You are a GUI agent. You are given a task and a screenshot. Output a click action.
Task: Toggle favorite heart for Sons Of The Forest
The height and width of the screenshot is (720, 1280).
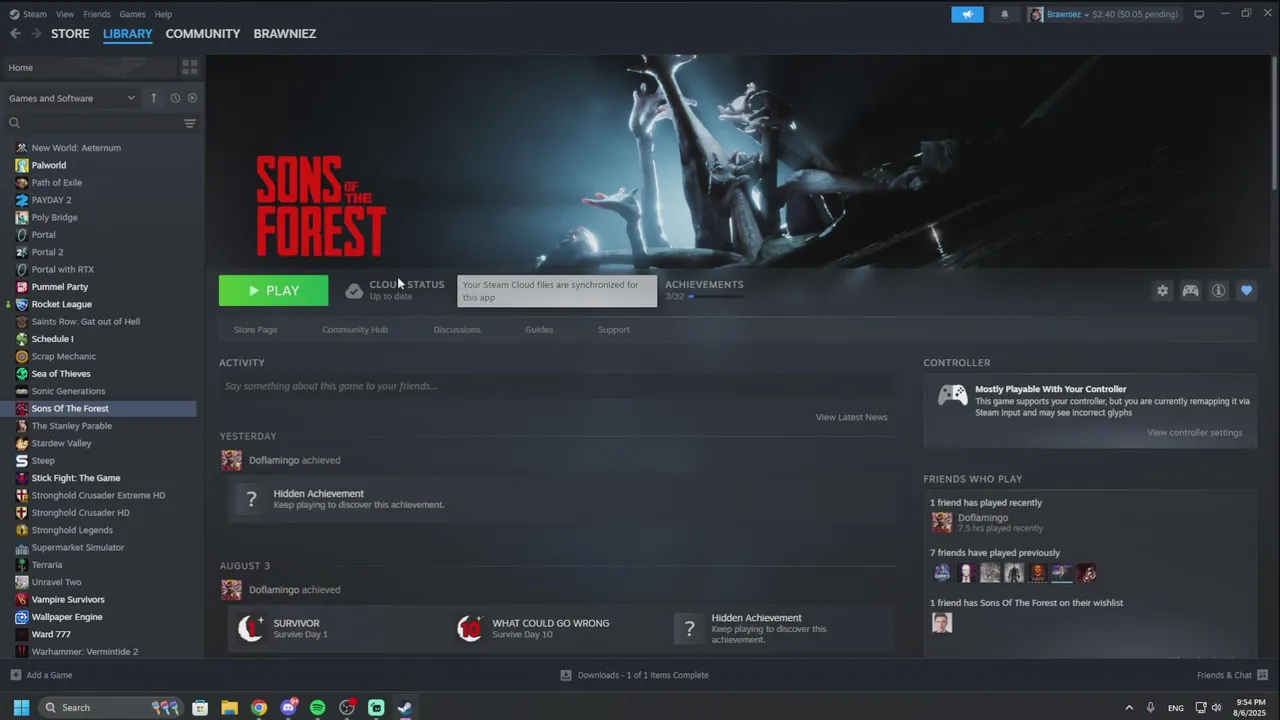pos(1246,290)
